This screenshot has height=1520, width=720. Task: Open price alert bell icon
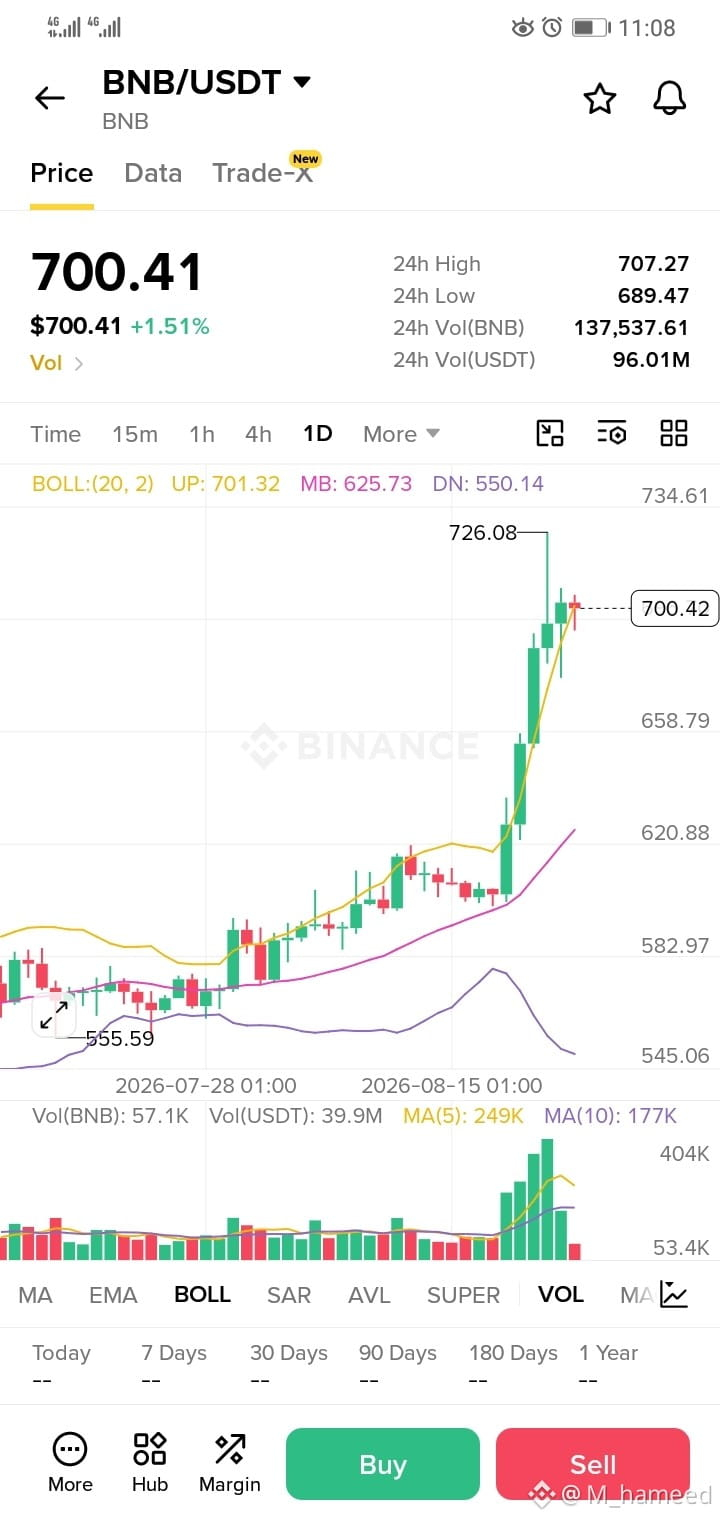(669, 98)
